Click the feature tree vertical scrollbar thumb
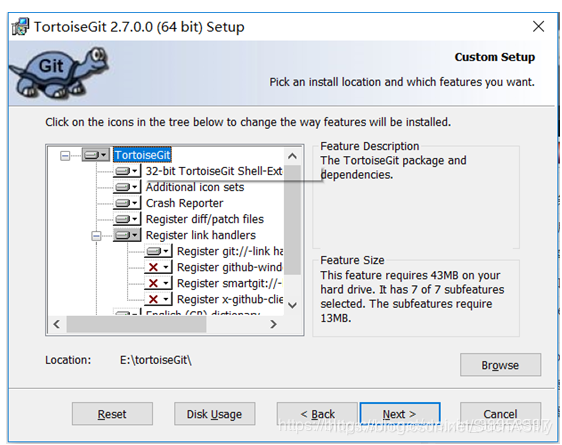The image size is (562, 445). (292, 220)
